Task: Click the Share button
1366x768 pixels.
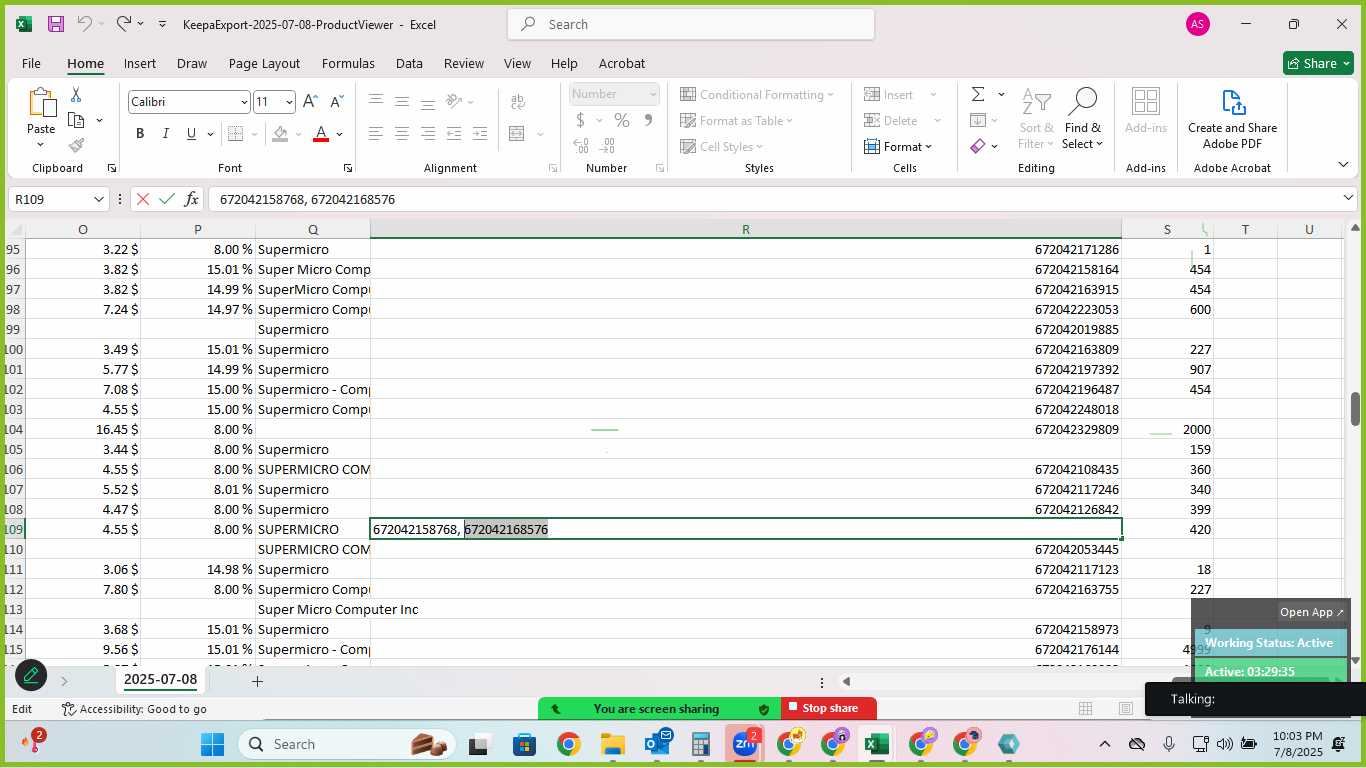Action: 1318,63
